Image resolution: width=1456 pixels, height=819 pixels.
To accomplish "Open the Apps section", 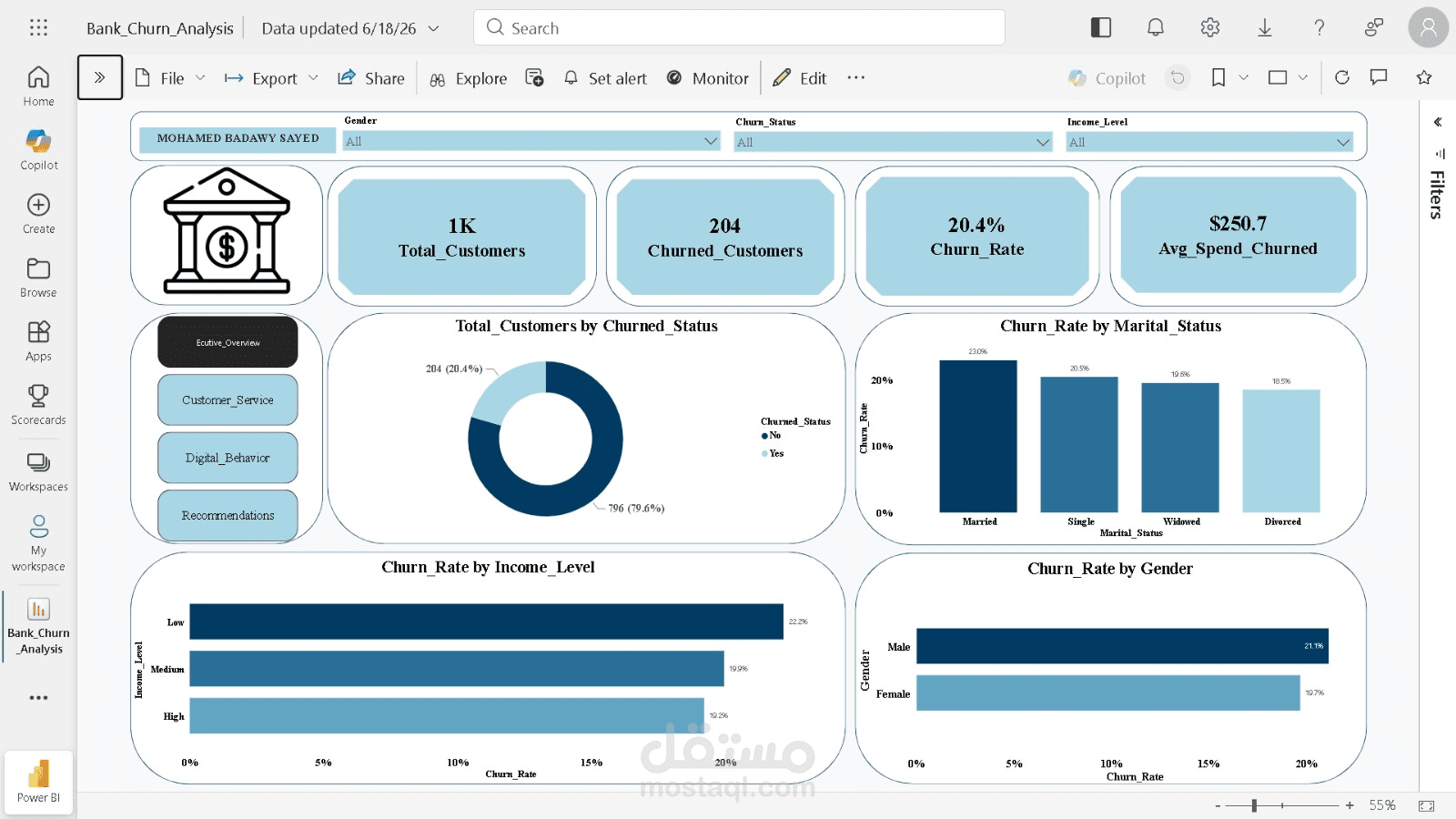I will (38, 341).
